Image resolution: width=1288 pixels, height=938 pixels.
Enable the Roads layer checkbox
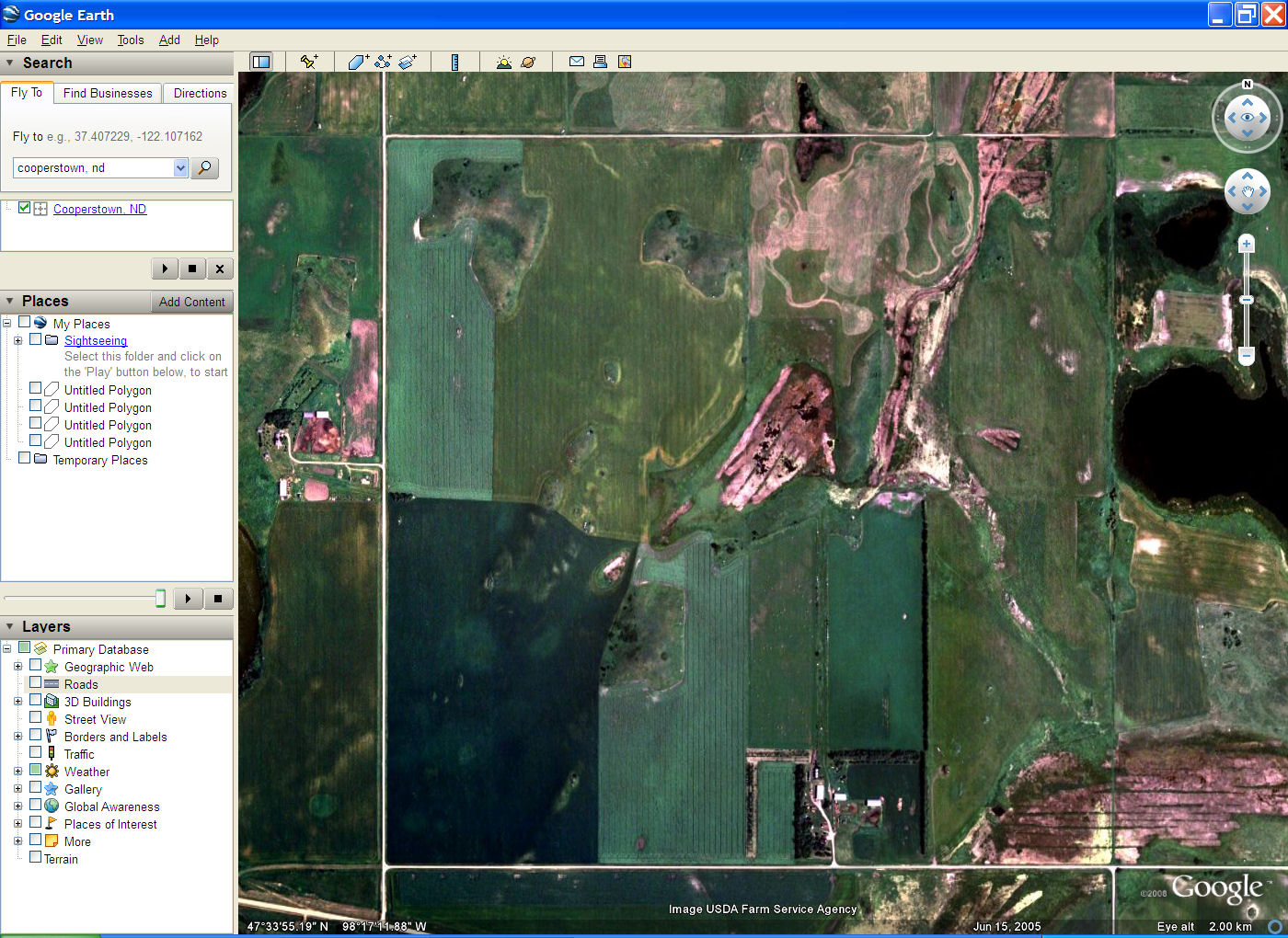tap(36, 682)
